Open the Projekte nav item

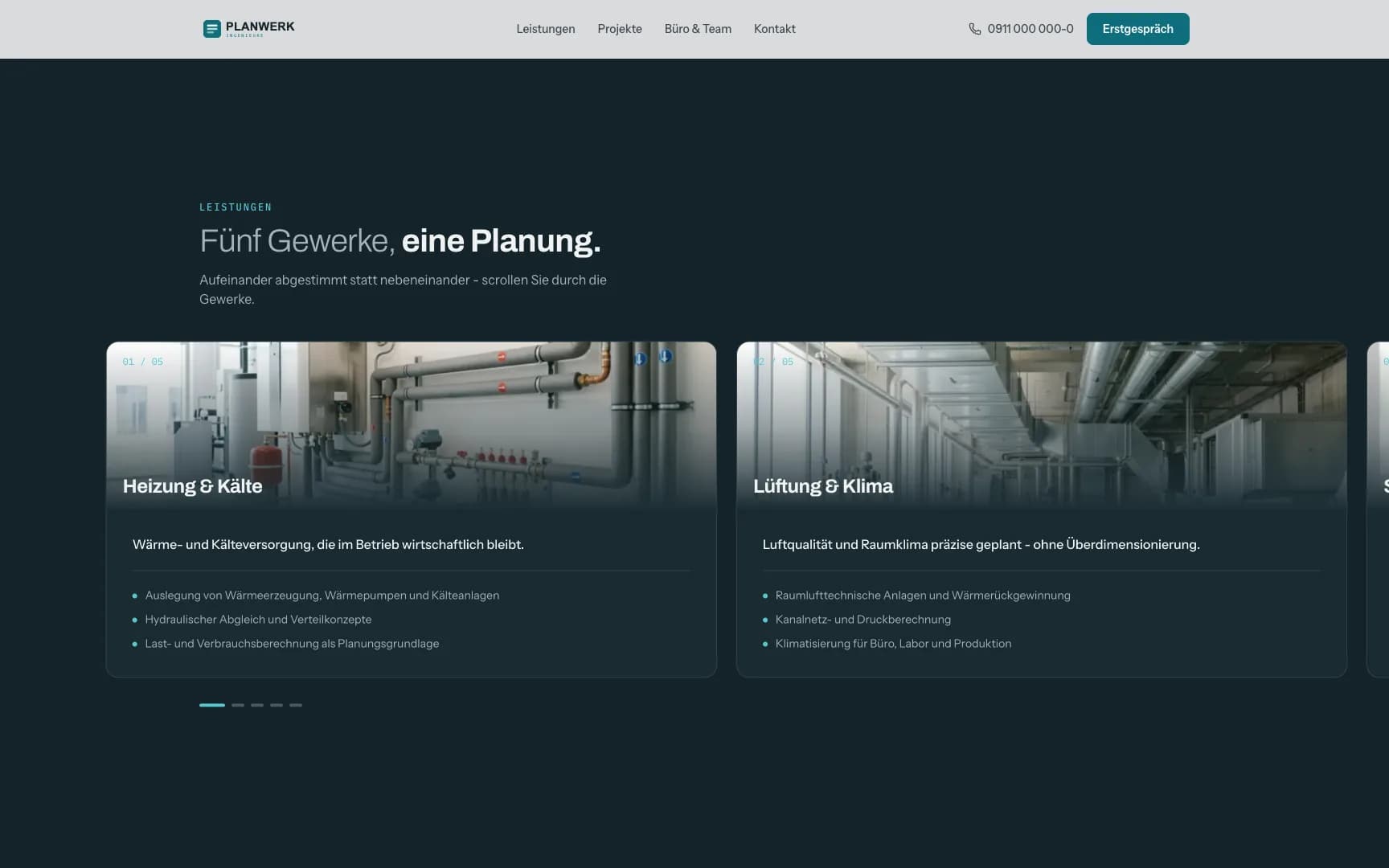pos(620,29)
